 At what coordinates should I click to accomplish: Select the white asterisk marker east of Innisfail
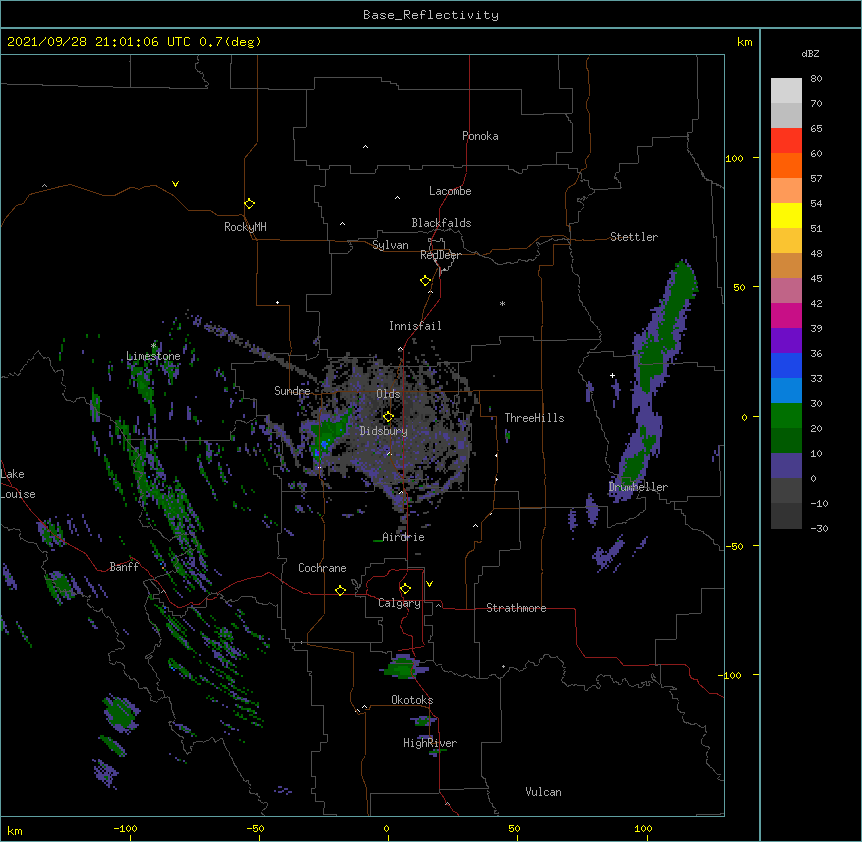coord(502,303)
